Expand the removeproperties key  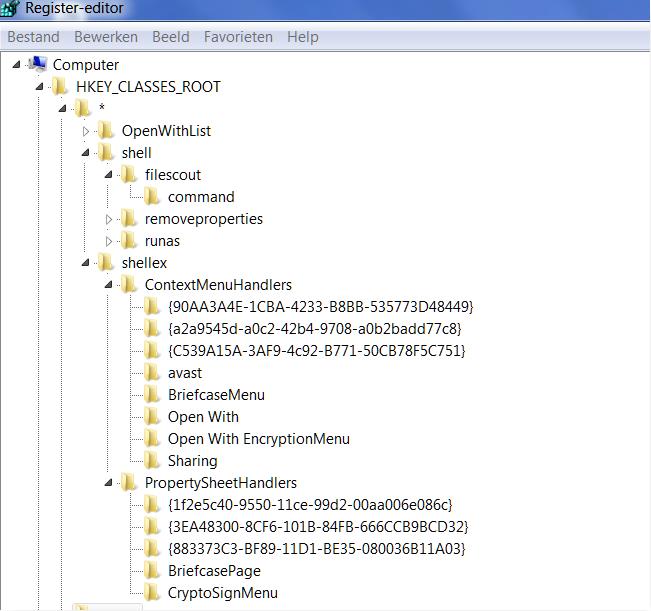[x=109, y=219]
